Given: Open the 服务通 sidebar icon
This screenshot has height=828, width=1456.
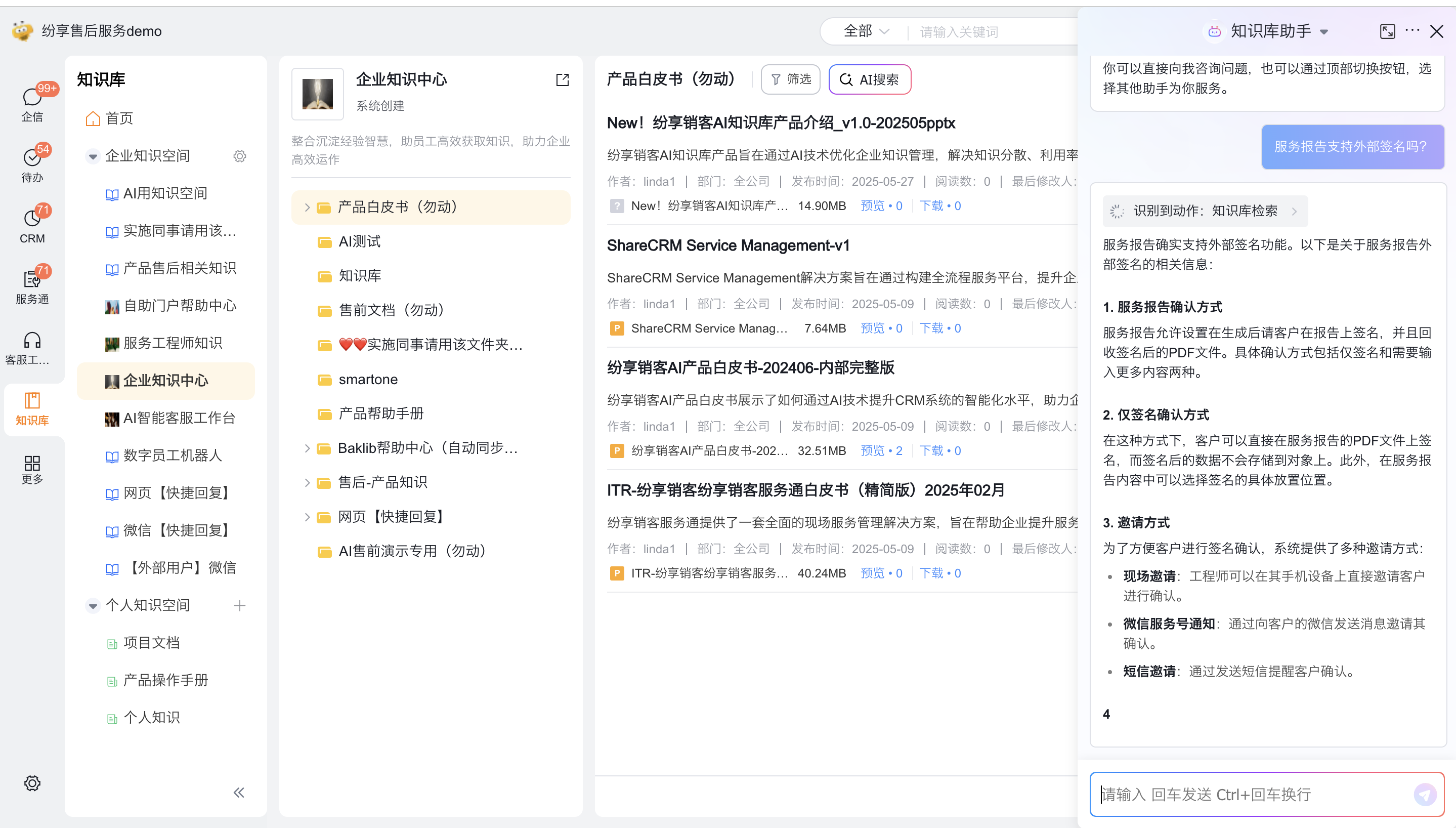Looking at the screenshot, I should point(32,279).
